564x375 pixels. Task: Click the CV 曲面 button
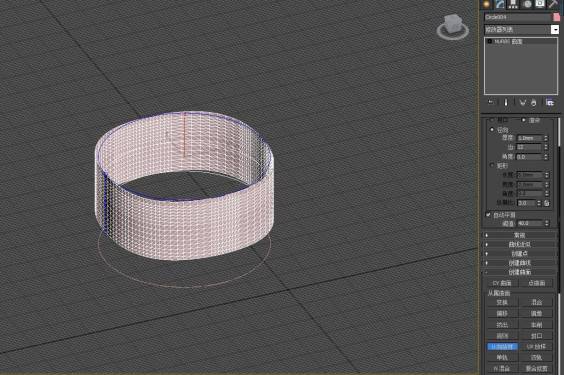tap(502, 283)
